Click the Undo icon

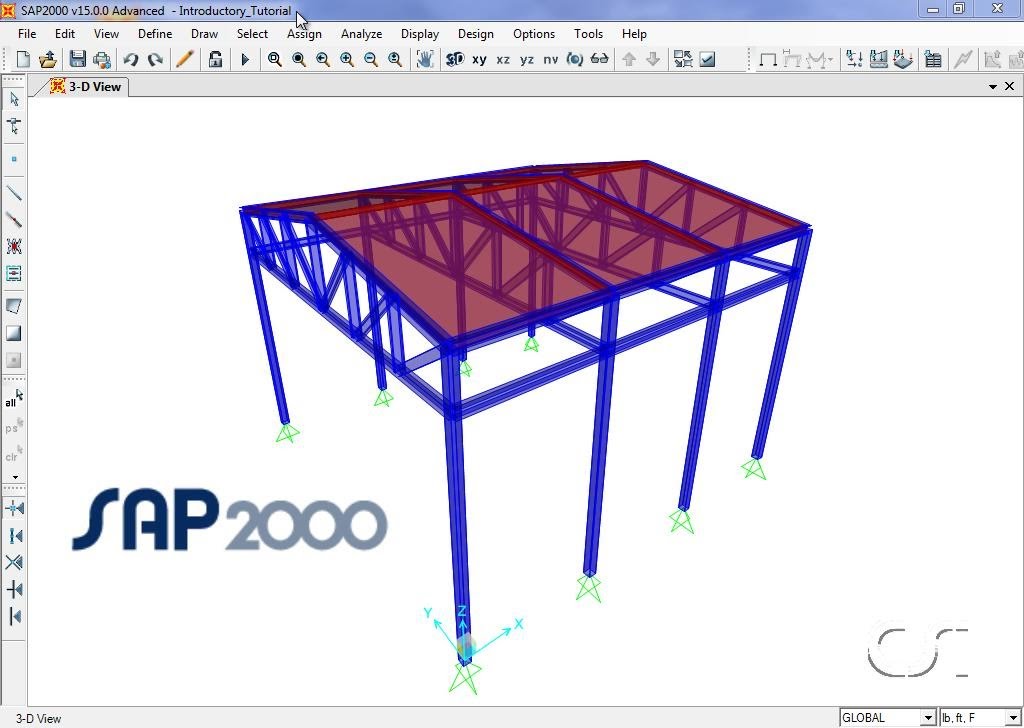click(130, 59)
